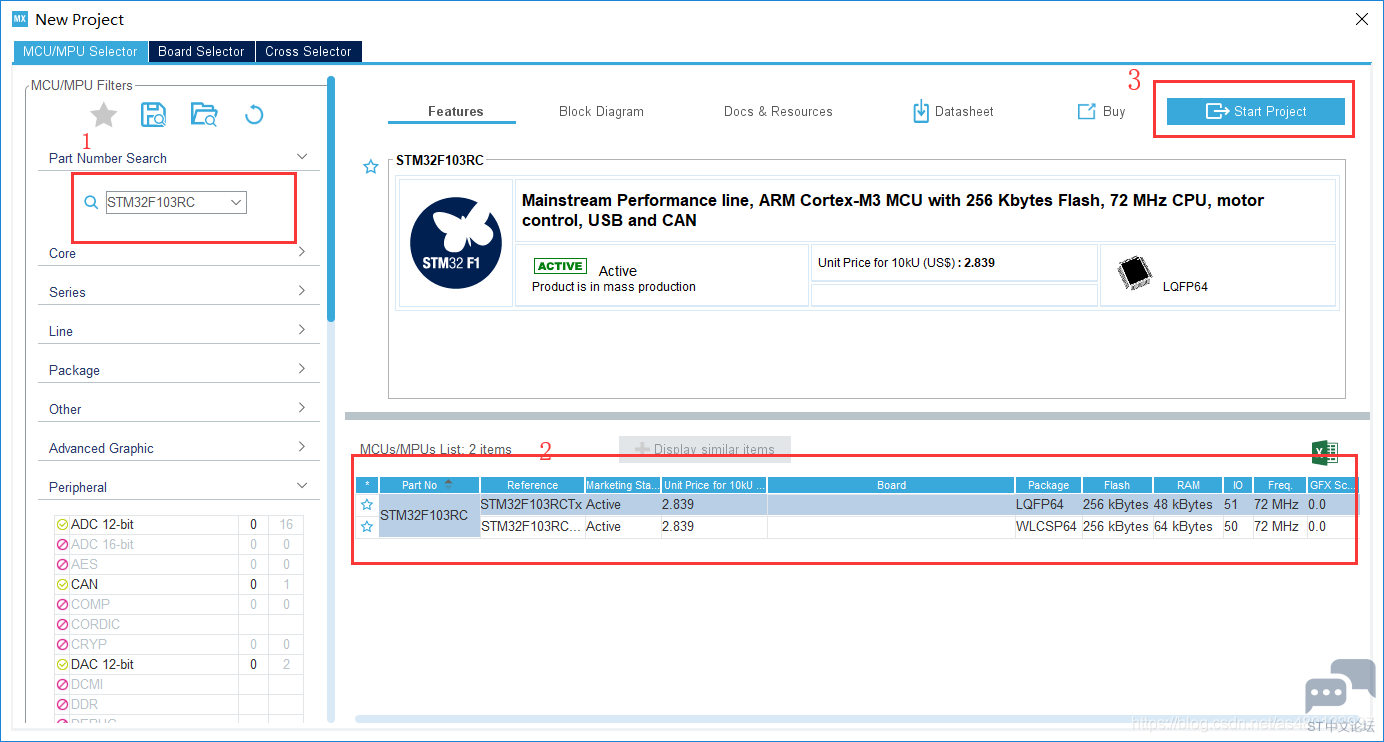This screenshot has height=742, width=1384.
Task: Click the save search filter icon
Action: click(154, 115)
